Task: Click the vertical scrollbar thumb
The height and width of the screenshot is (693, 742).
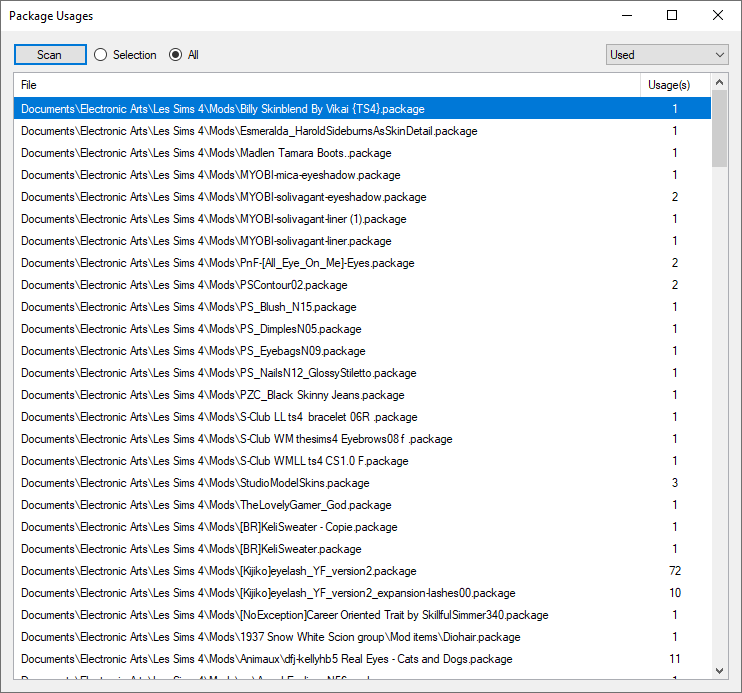Action: point(719,129)
